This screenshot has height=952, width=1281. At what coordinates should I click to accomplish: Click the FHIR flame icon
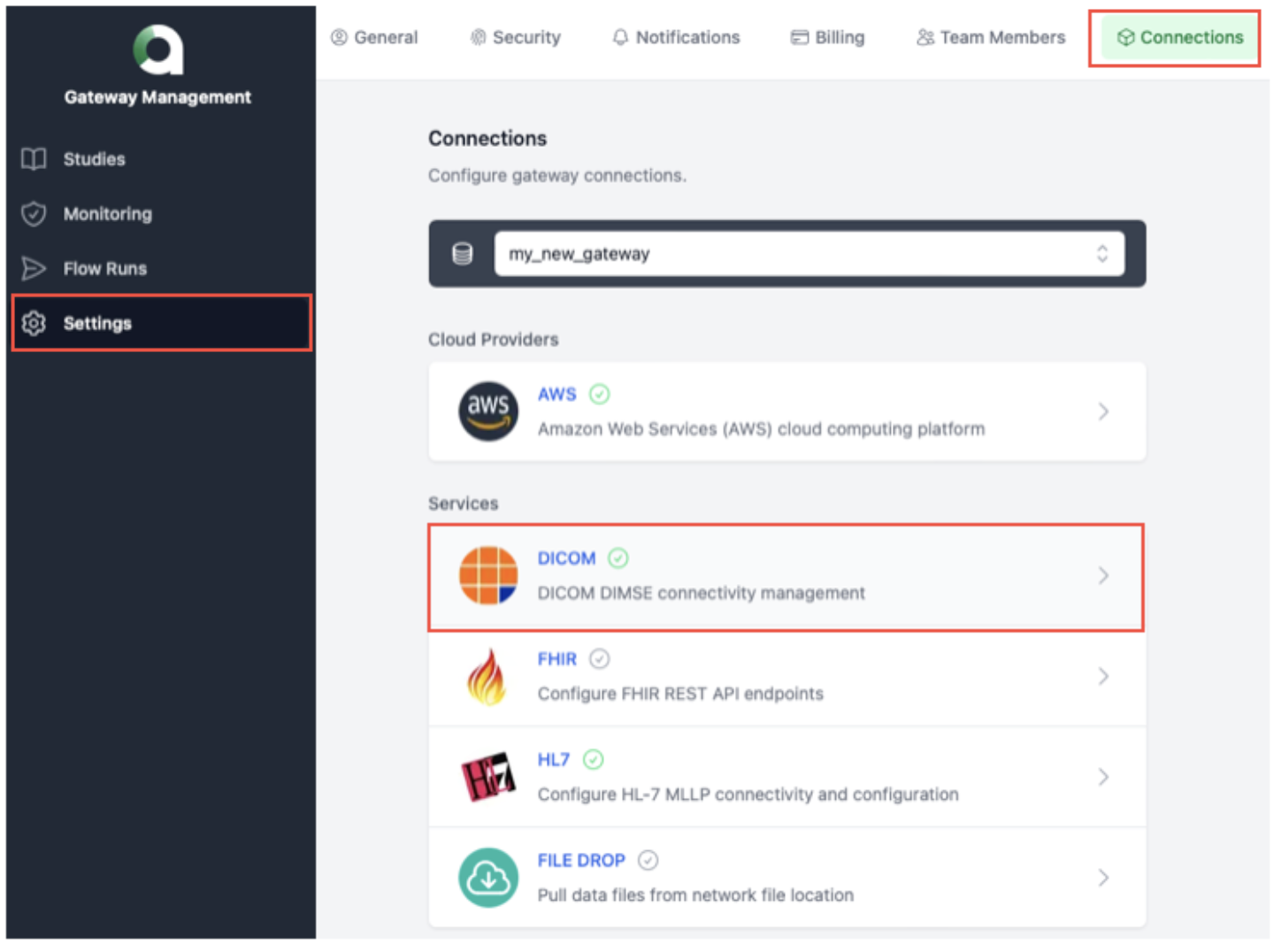487,677
